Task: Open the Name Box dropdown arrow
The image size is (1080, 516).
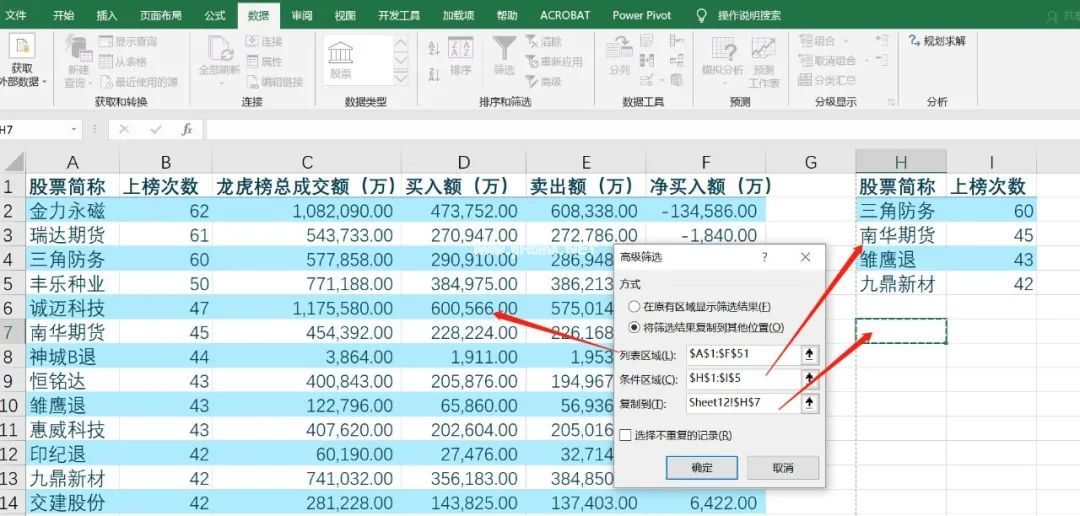Action: (75, 129)
